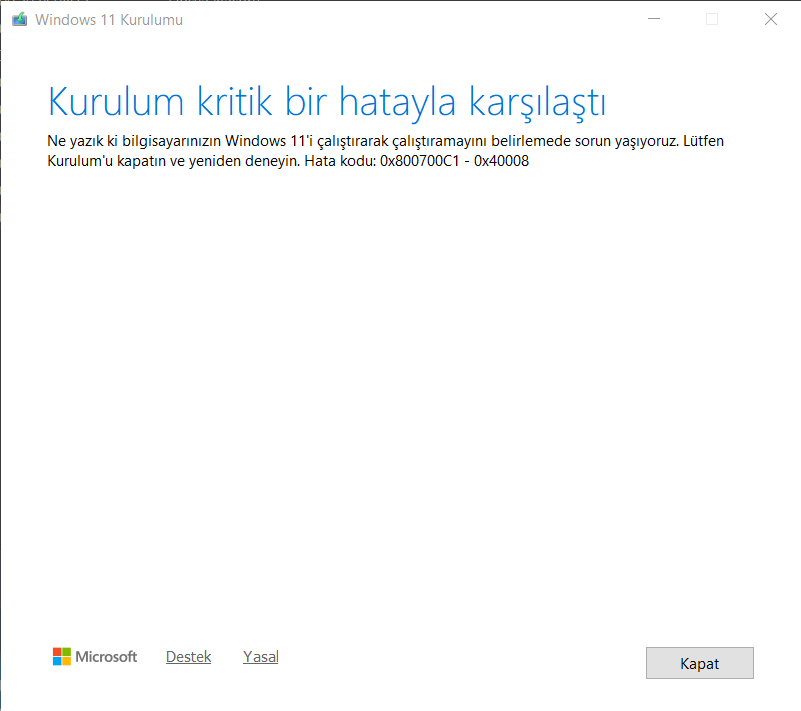
Task: Click the heading 'Kurulum kritik bir hatayla karşılaştı'
Action: [x=327, y=103]
